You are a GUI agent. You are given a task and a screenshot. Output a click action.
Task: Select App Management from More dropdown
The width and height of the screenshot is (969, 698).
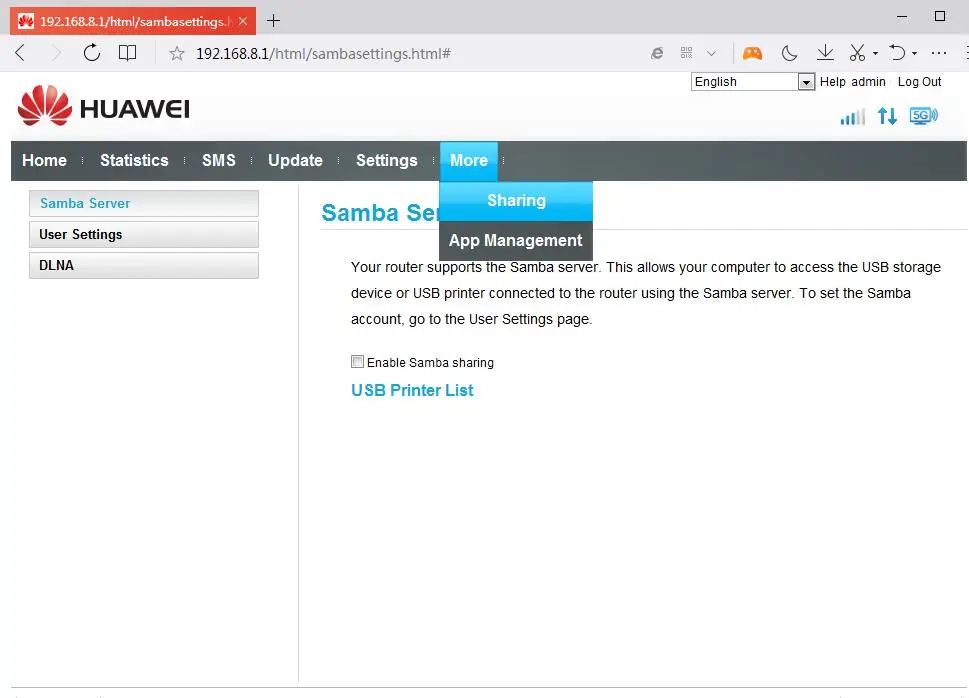pyautogui.click(x=516, y=240)
